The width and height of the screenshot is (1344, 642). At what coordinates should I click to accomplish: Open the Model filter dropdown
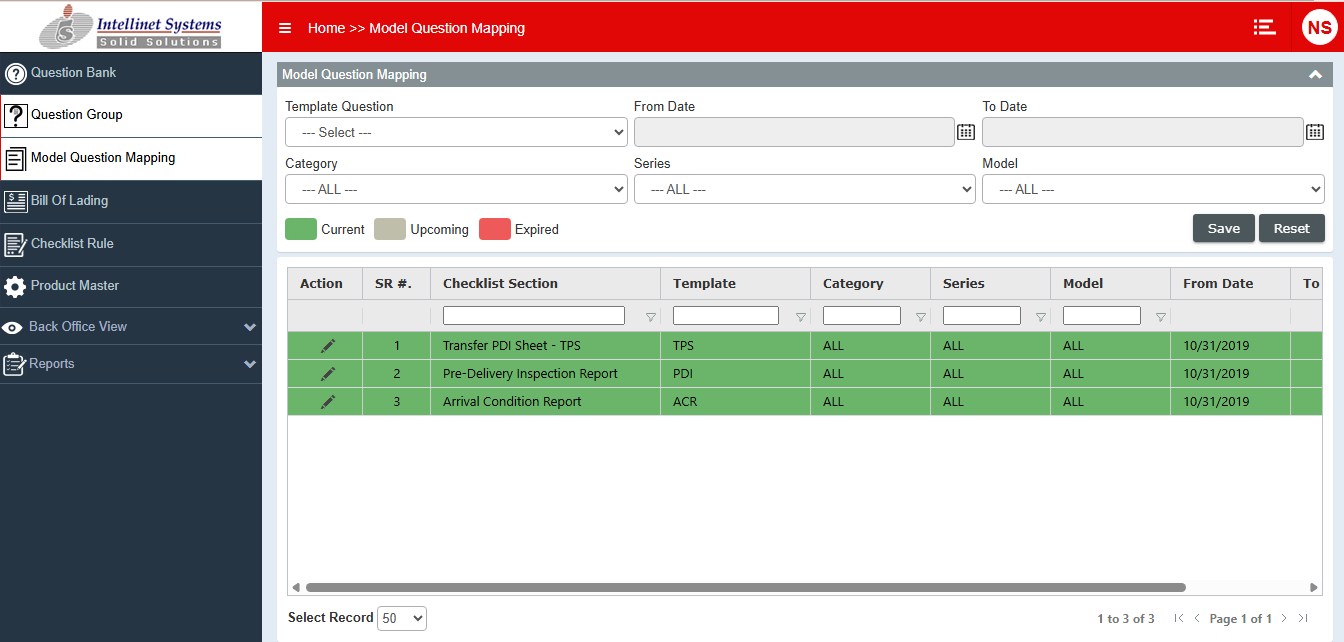coord(1153,189)
